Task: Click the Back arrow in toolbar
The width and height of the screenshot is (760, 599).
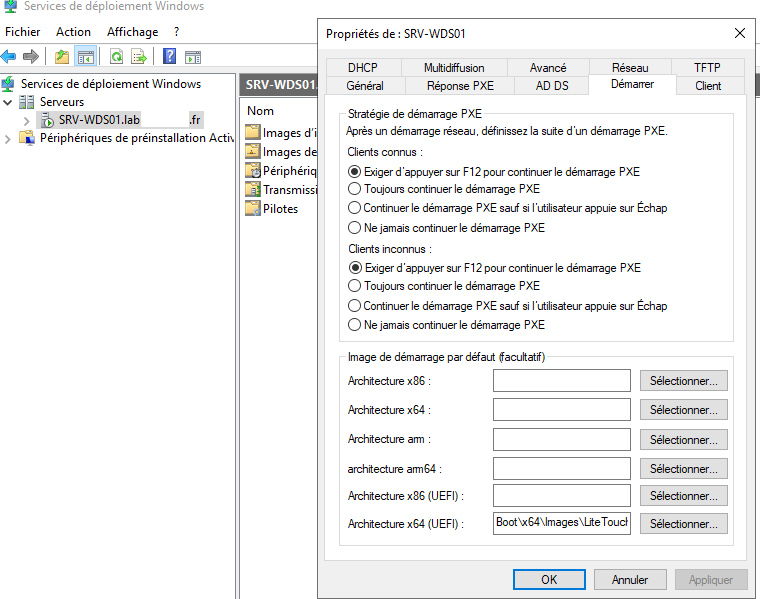Action: click(x=9, y=57)
